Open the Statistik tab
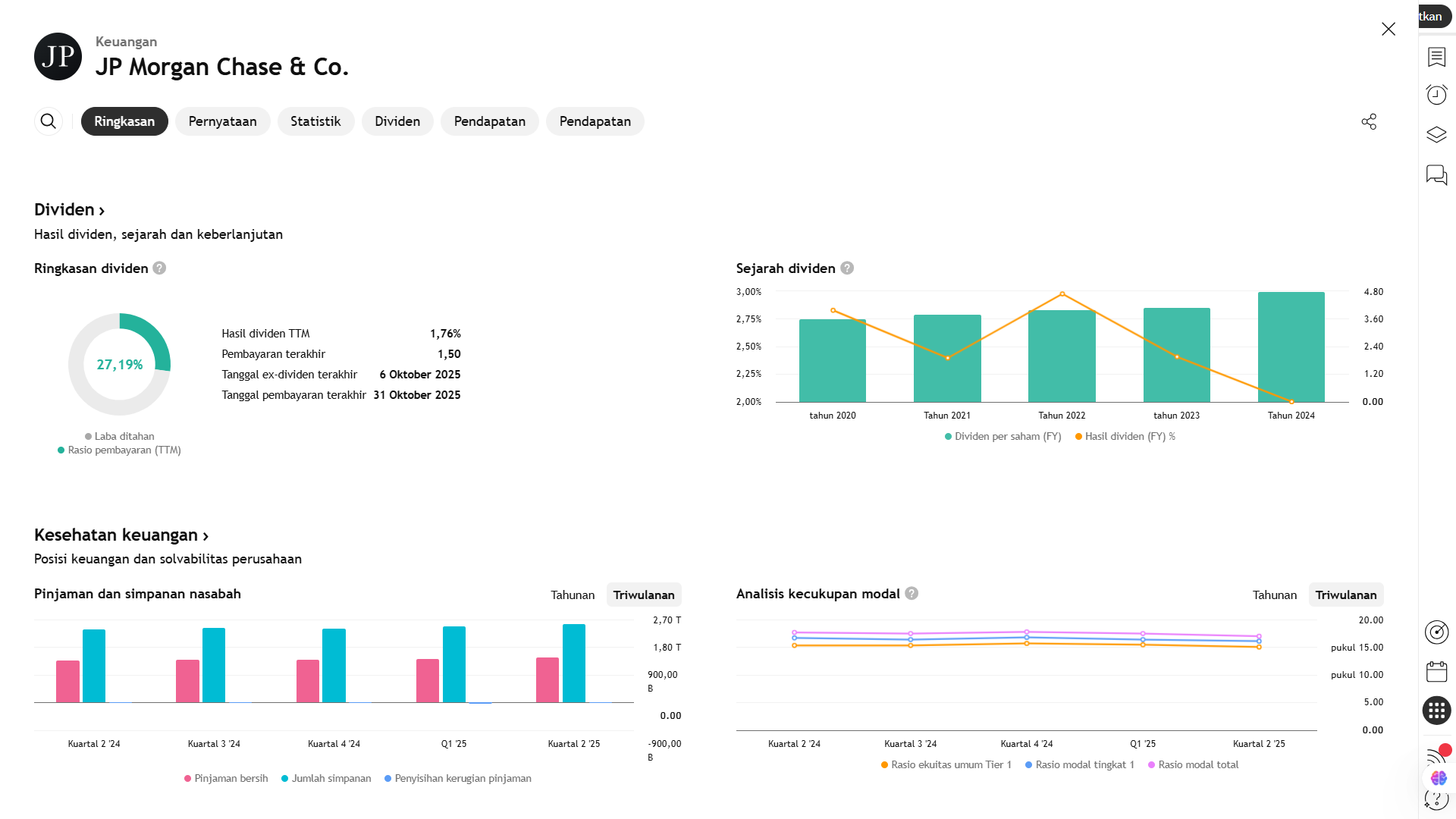The width and height of the screenshot is (1456, 819). pos(315,121)
